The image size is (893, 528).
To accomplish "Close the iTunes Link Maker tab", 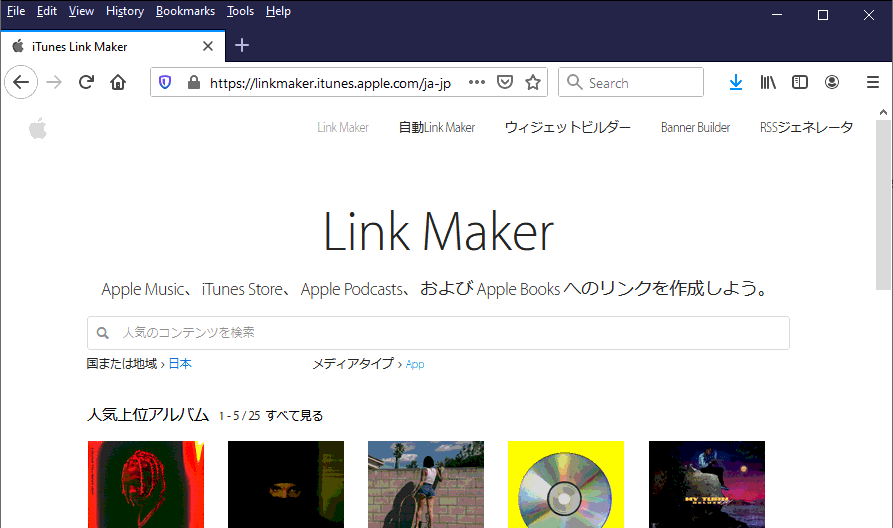I will (208, 46).
